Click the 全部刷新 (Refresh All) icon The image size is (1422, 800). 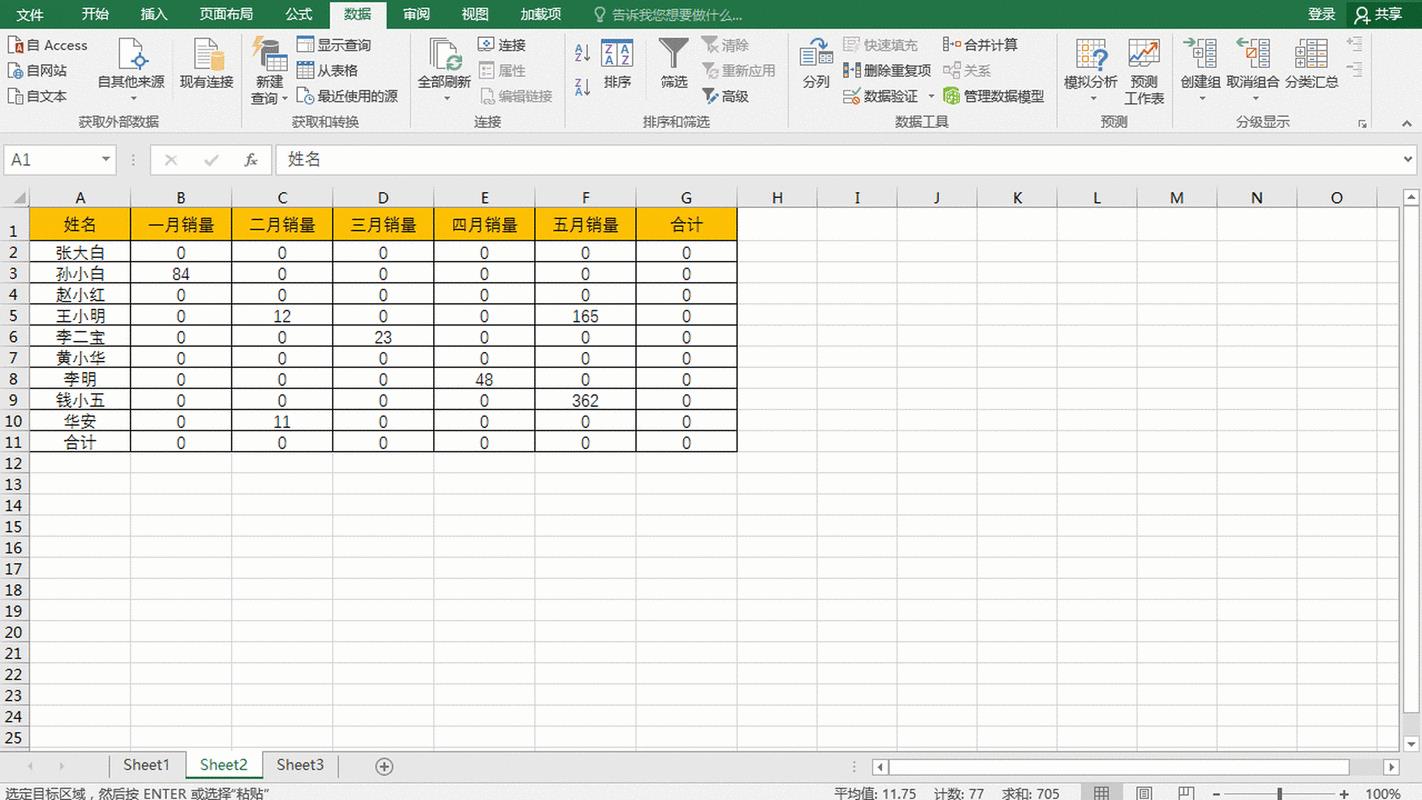[x=444, y=57]
